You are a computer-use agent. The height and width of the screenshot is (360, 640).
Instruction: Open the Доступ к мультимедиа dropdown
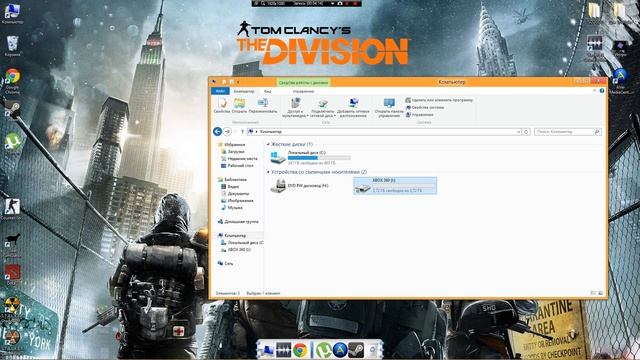(x=295, y=108)
